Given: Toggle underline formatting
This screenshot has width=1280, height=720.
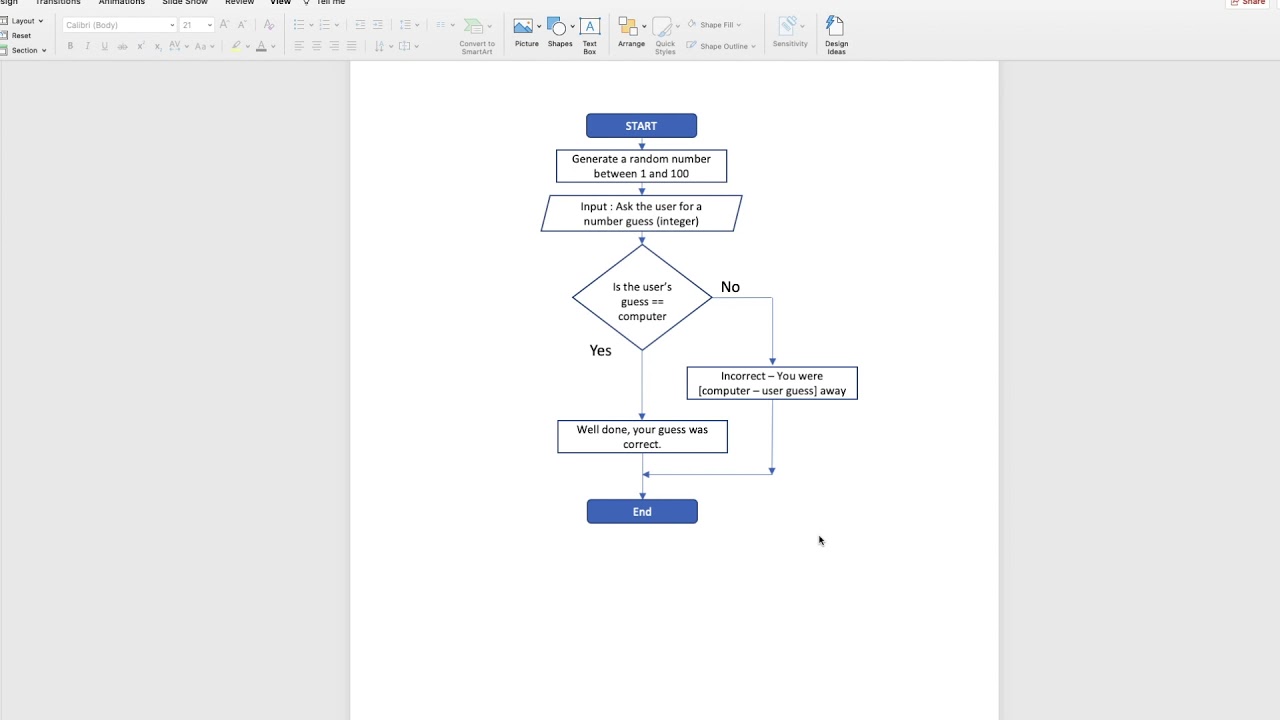Looking at the screenshot, I should click(104, 46).
